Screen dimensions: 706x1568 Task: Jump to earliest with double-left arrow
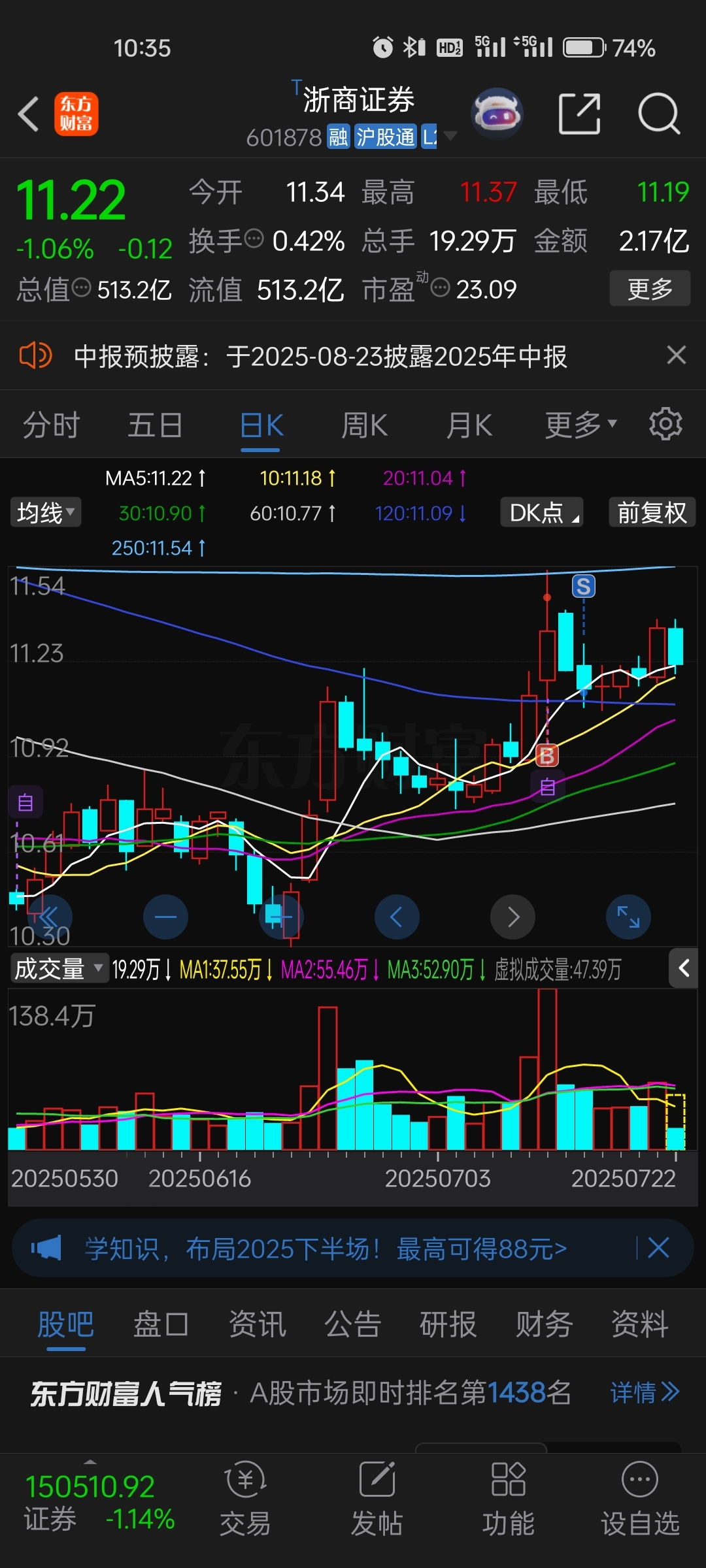[x=48, y=917]
